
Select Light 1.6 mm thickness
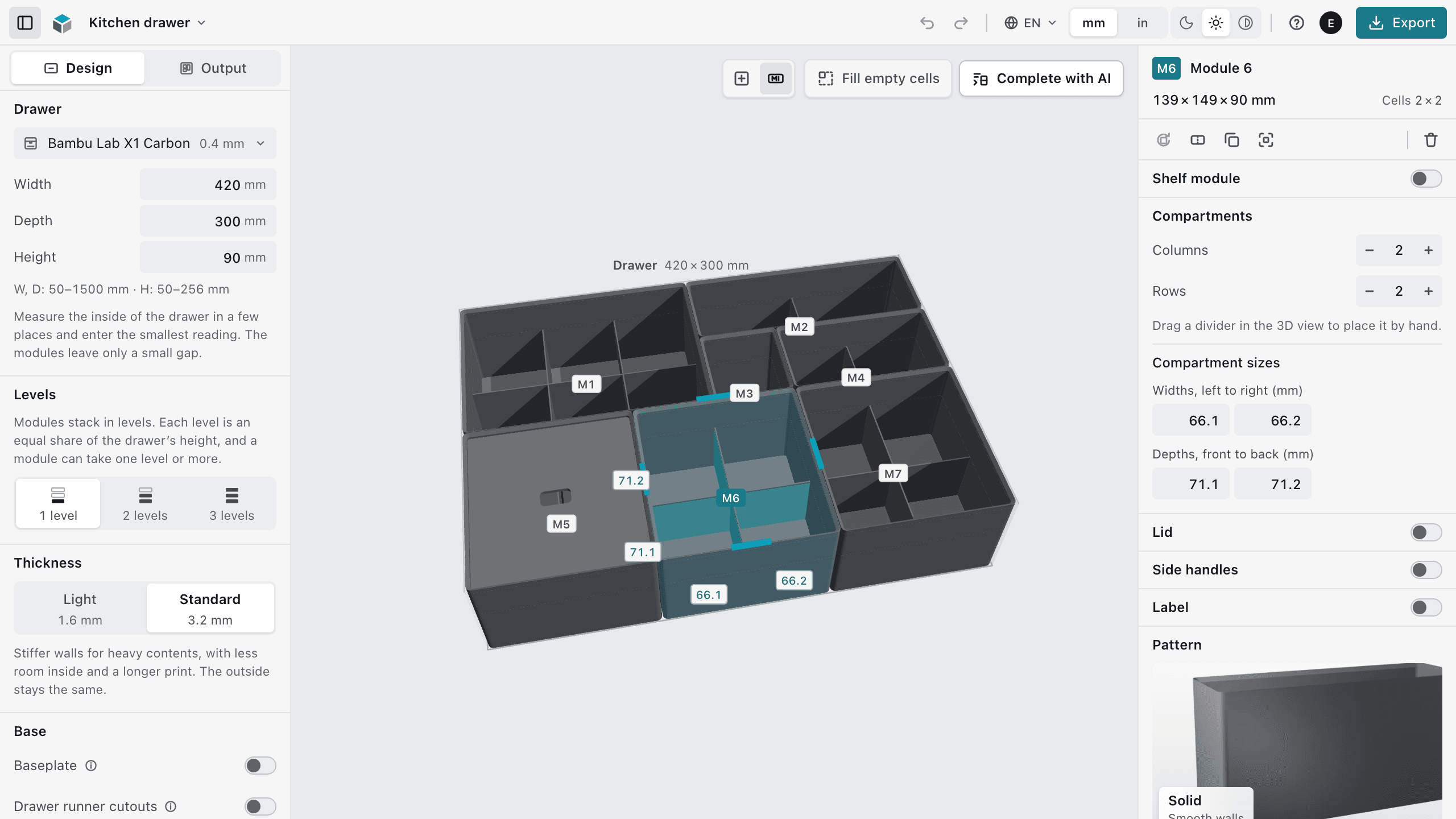coord(80,609)
